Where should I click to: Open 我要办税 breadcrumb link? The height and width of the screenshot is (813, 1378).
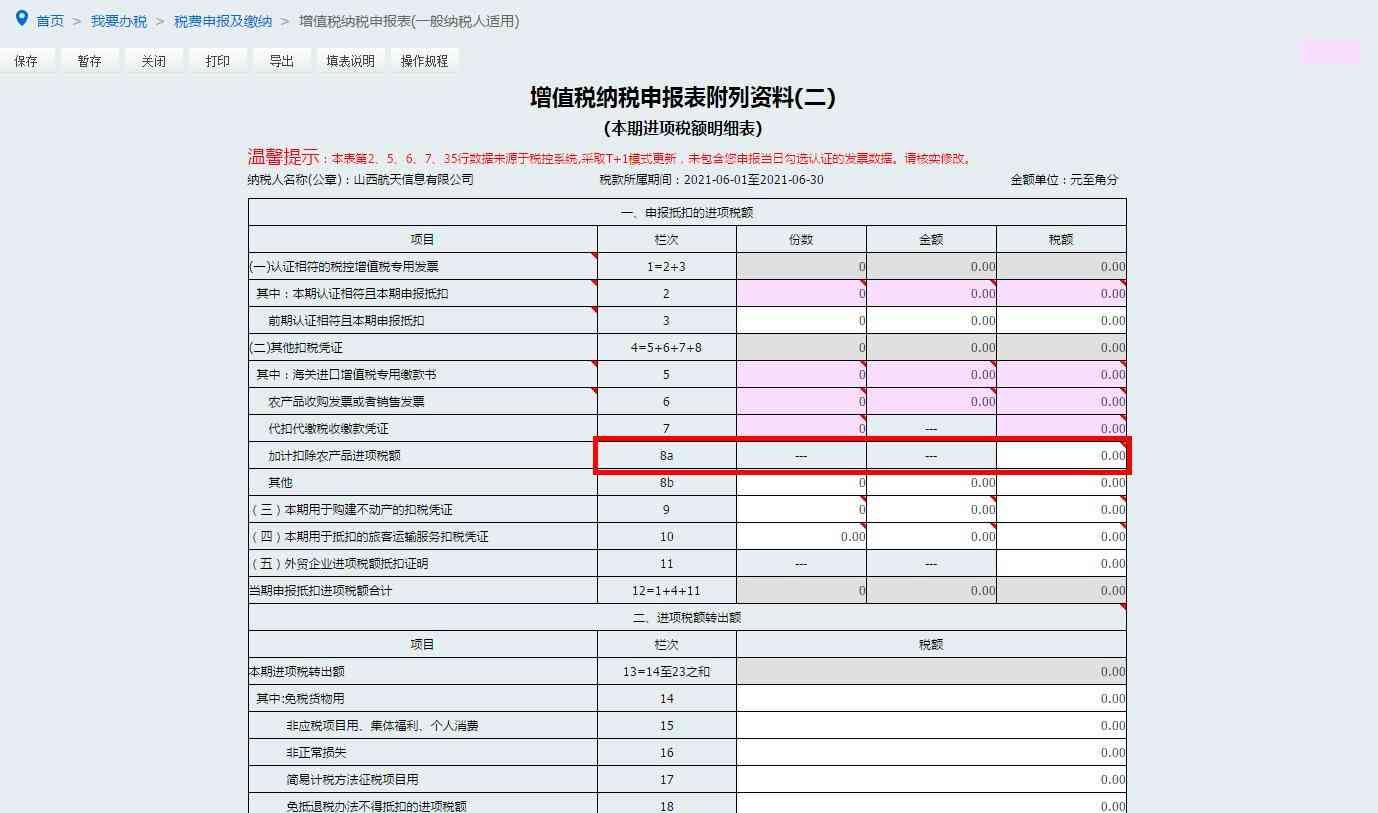[118, 21]
